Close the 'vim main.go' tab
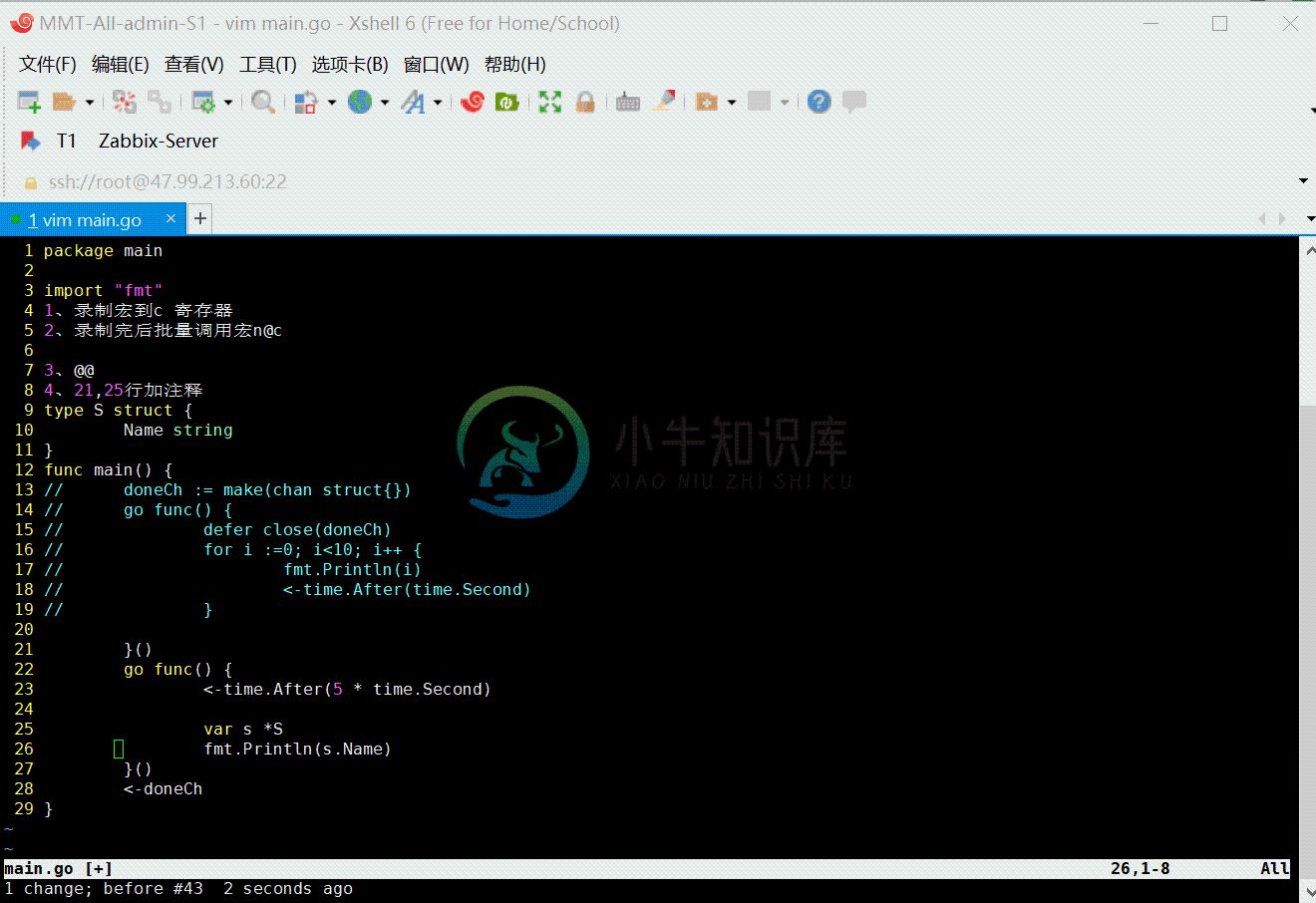 (170, 218)
